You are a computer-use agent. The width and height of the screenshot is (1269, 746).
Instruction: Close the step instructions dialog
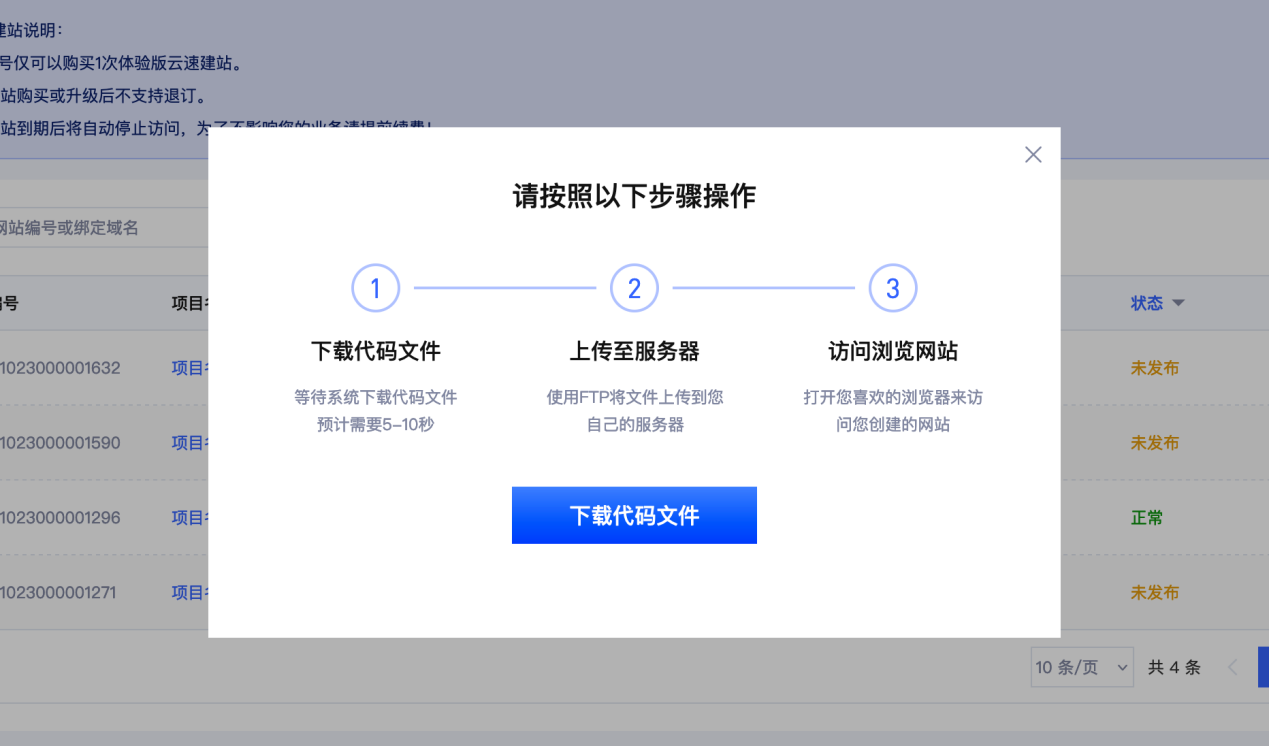(x=1033, y=155)
